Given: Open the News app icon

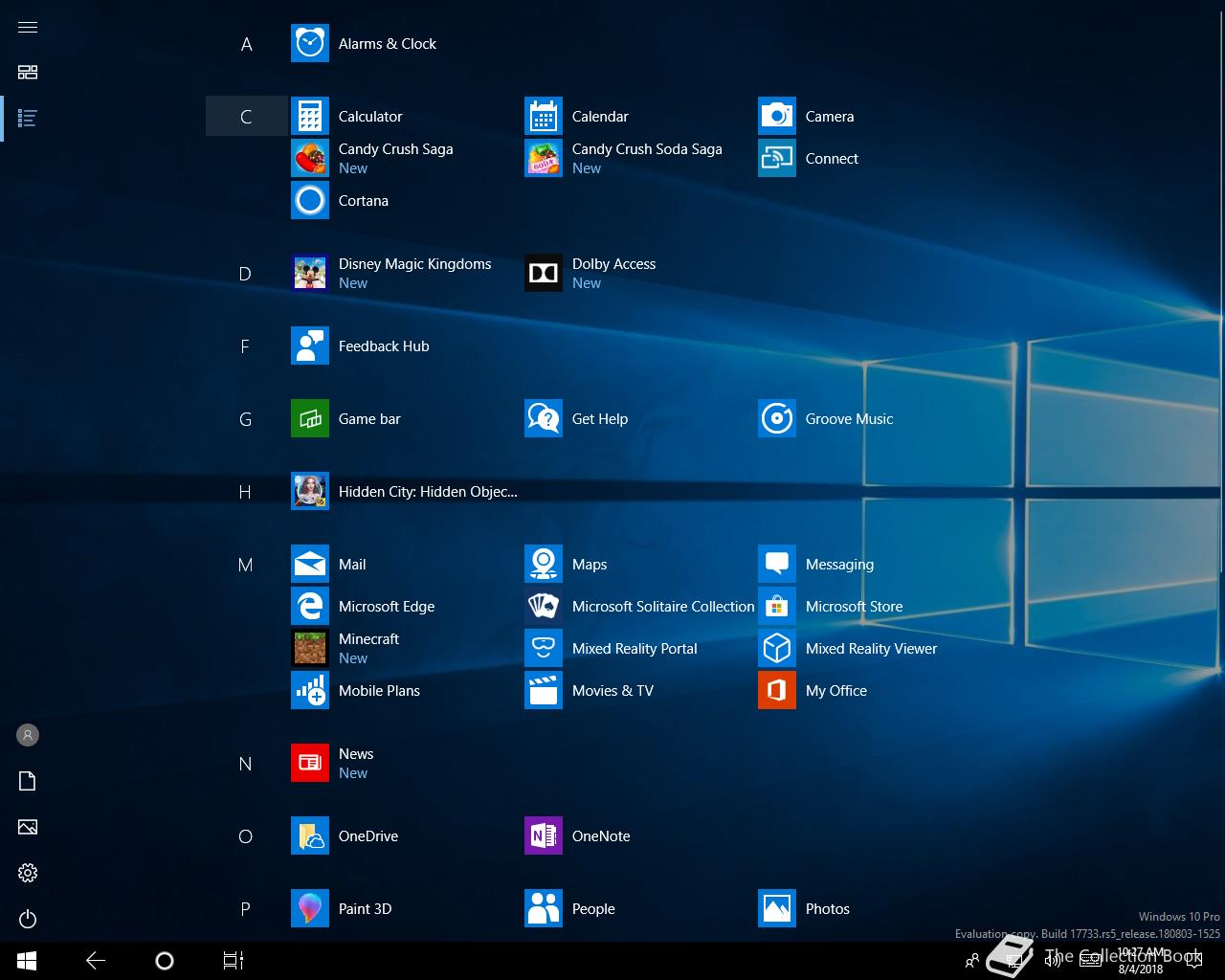Looking at the screenshot, I should (310, 764).
